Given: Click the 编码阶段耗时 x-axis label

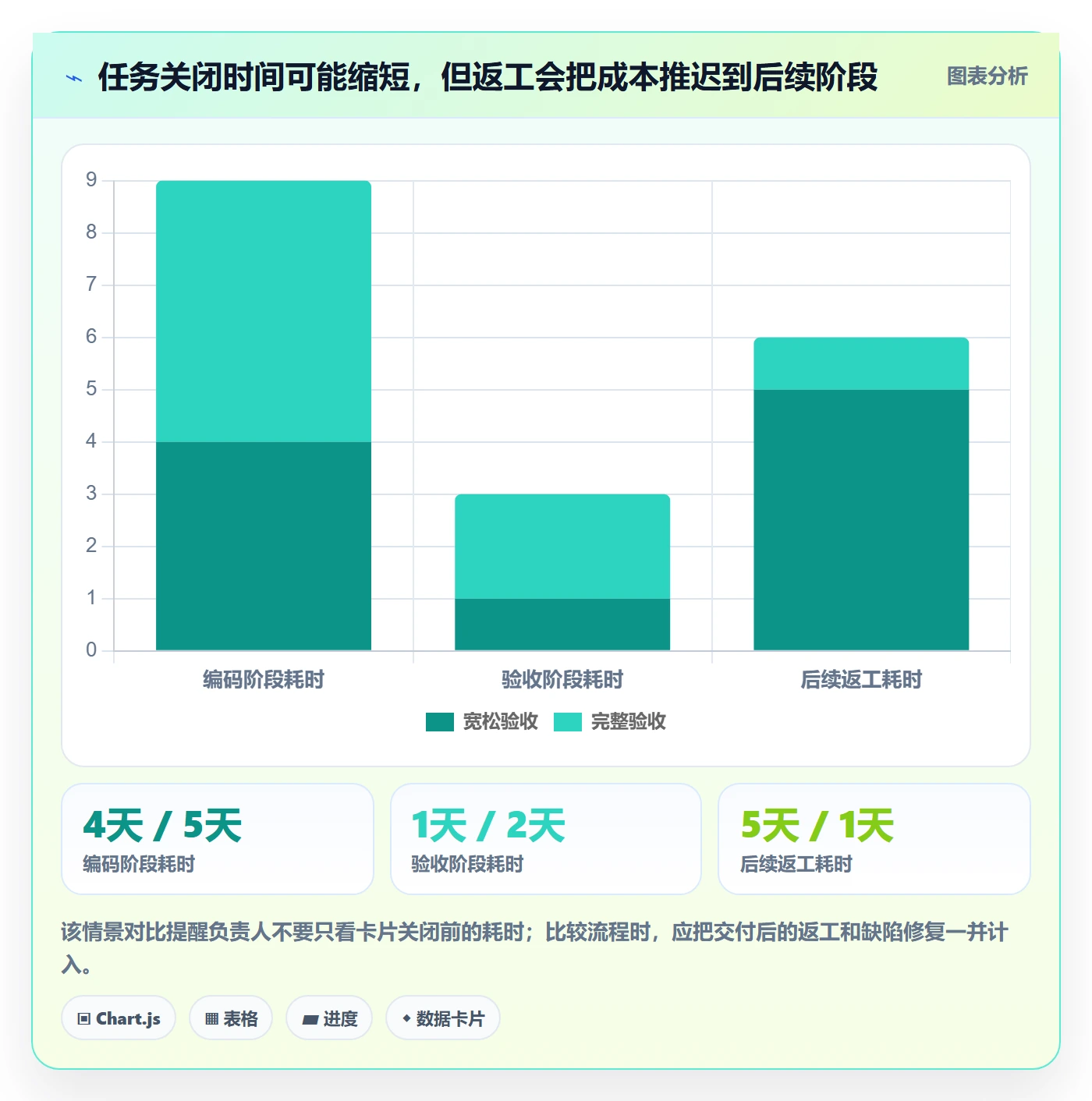Looking at the screenshot, I should pyautogui.click(x=264, y=680).
